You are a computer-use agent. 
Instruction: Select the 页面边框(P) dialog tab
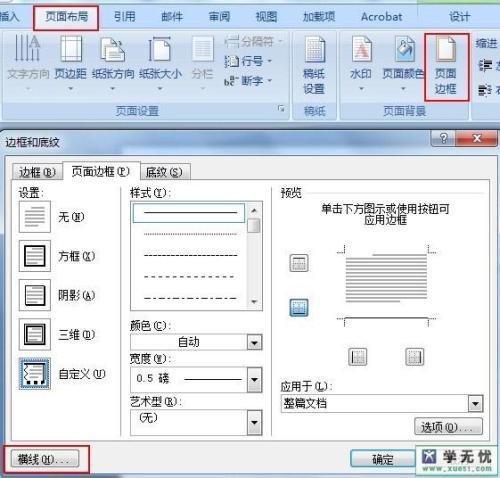click(x=101, y=171)
